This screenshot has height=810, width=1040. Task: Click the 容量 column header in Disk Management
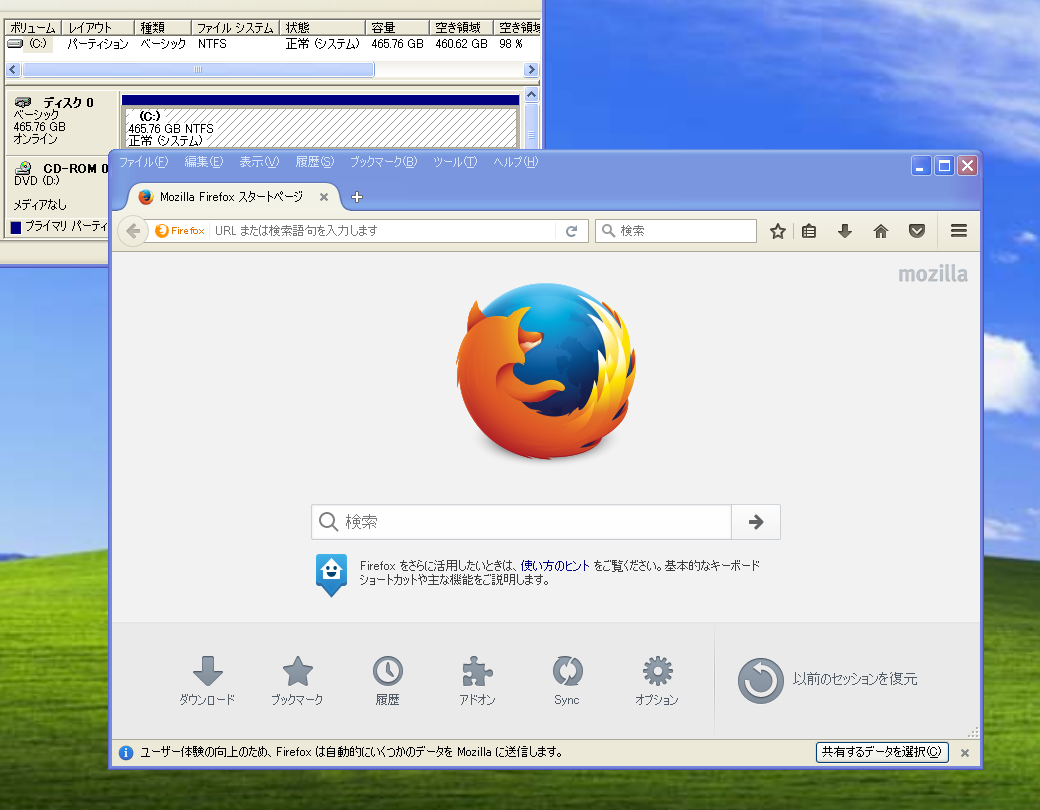397,27
